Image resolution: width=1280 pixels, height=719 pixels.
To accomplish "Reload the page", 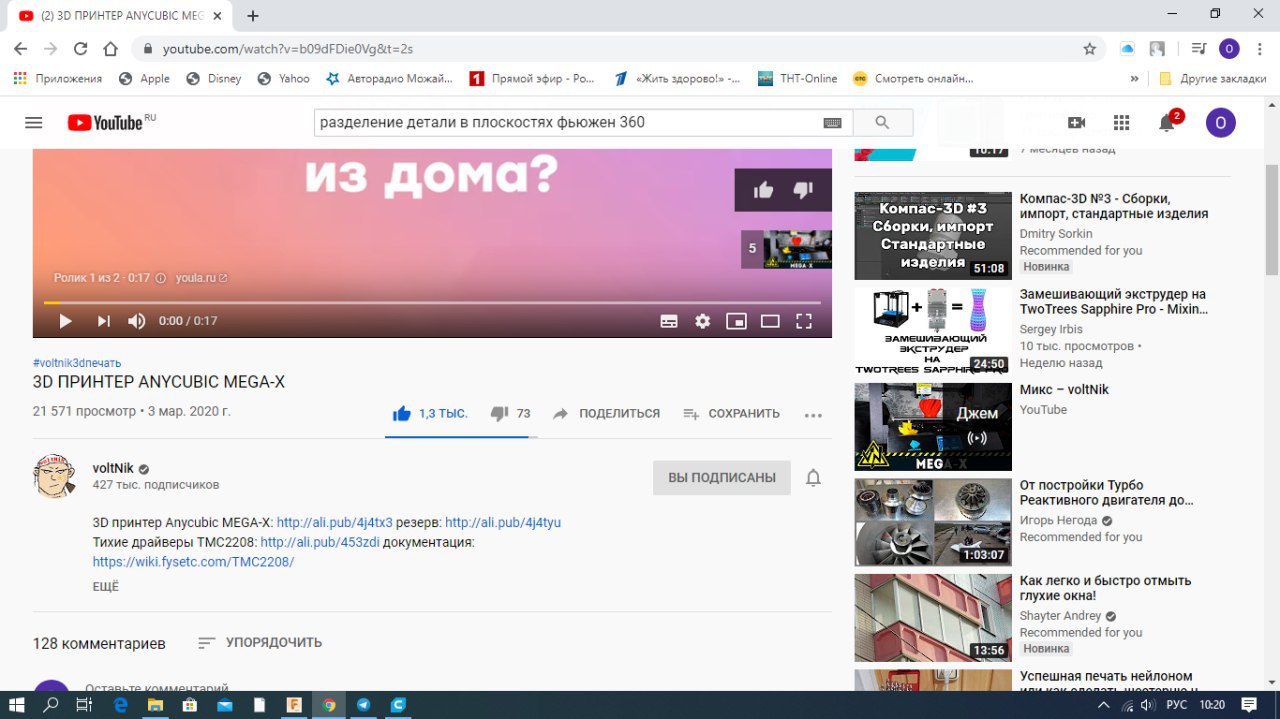I will click(80, 48).
